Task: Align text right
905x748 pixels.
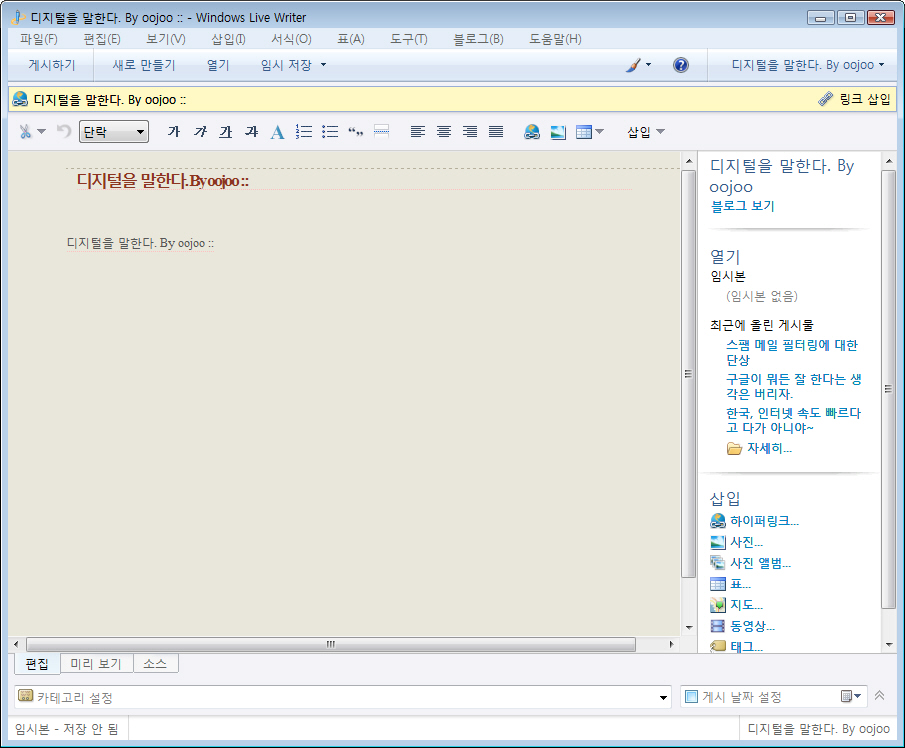Action: [470, 132]
